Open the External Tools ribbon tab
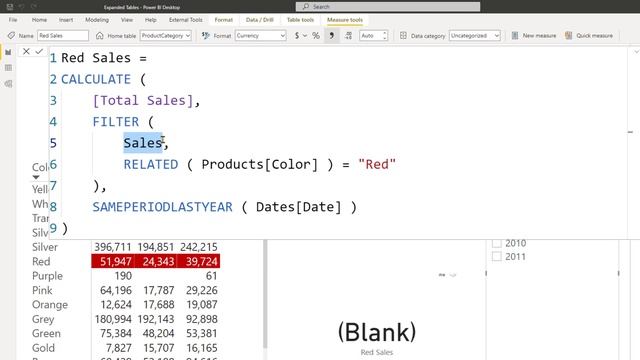The width and height of the screenshot is (640, 360). click(x=185, y=20)
